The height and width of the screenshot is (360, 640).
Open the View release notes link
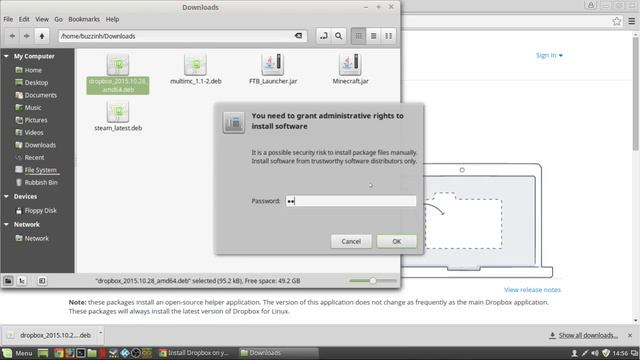[x=532, y=290]
